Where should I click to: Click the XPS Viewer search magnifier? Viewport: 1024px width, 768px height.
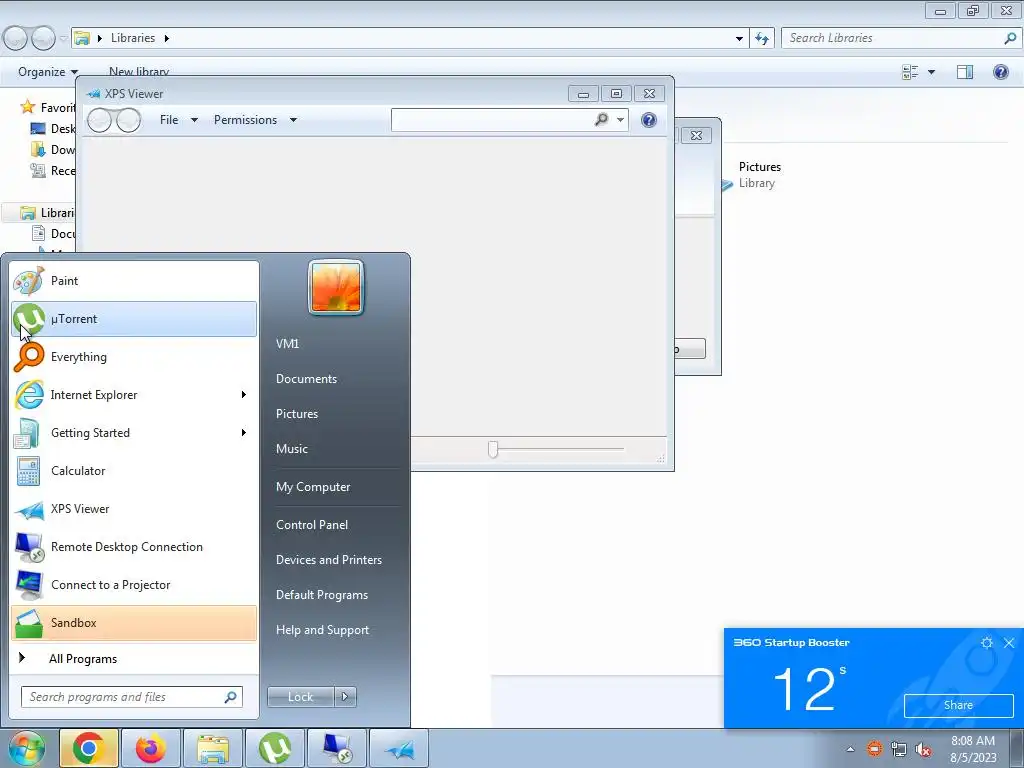coord(601,120)
